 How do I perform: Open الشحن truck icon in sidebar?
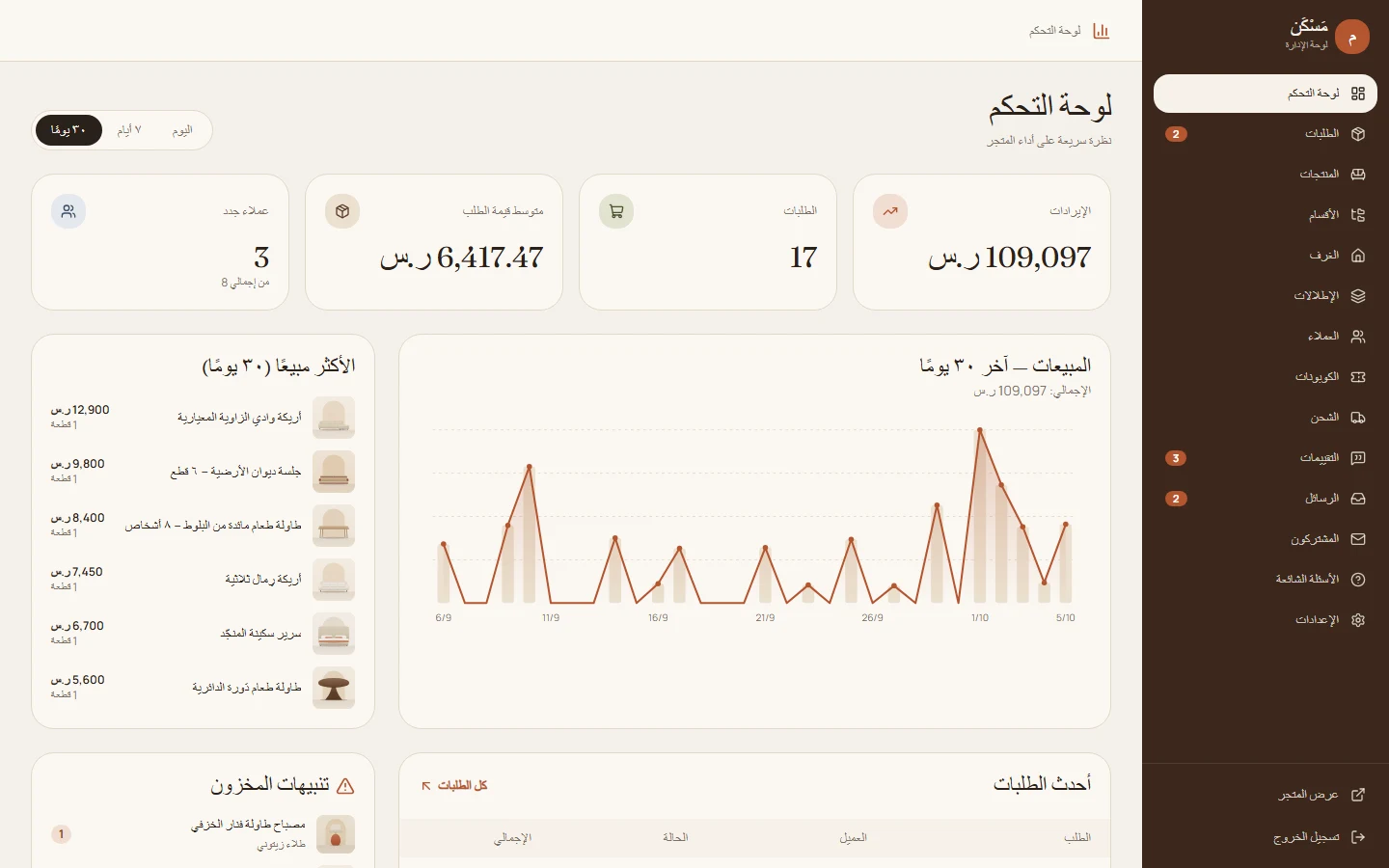[1358, 418]
